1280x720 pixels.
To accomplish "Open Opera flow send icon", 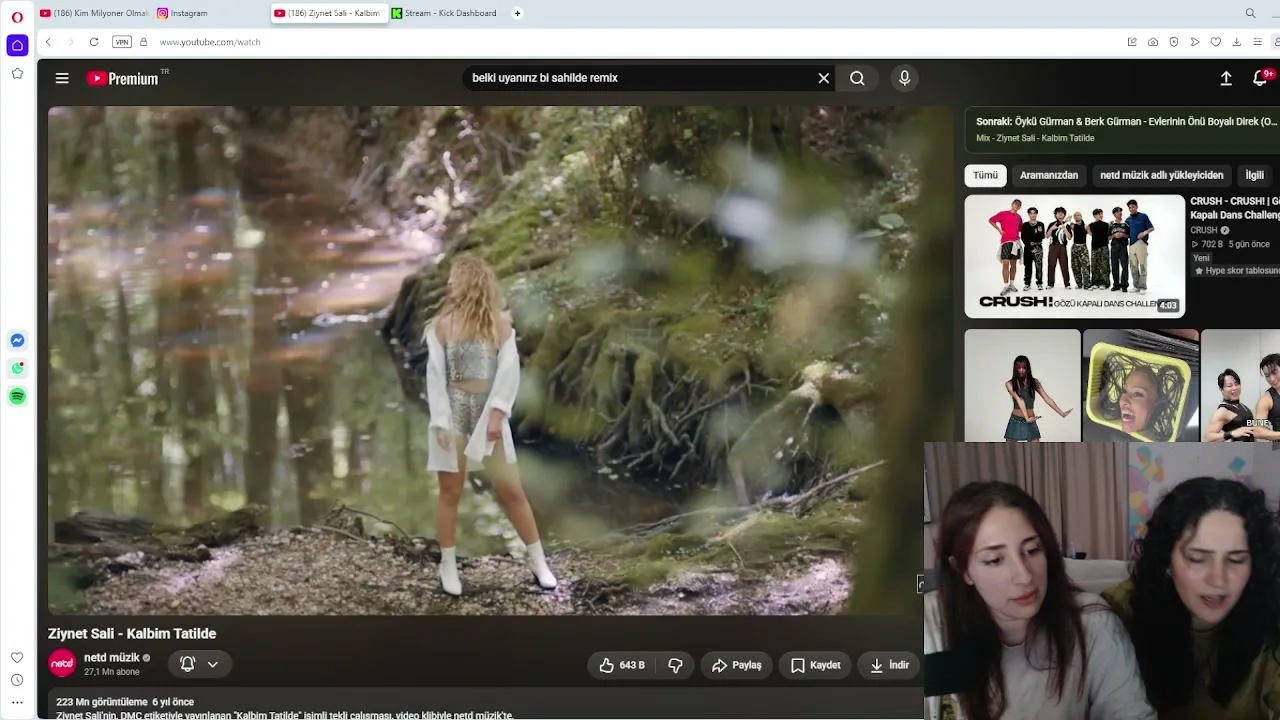I will [1195, 42].
